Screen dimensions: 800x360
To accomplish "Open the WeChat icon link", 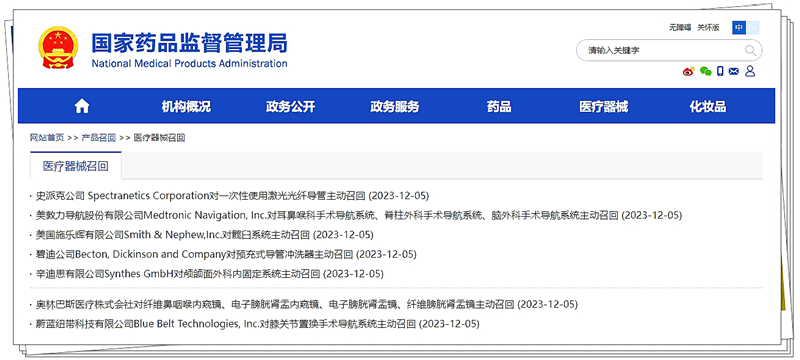I will 706,71.
